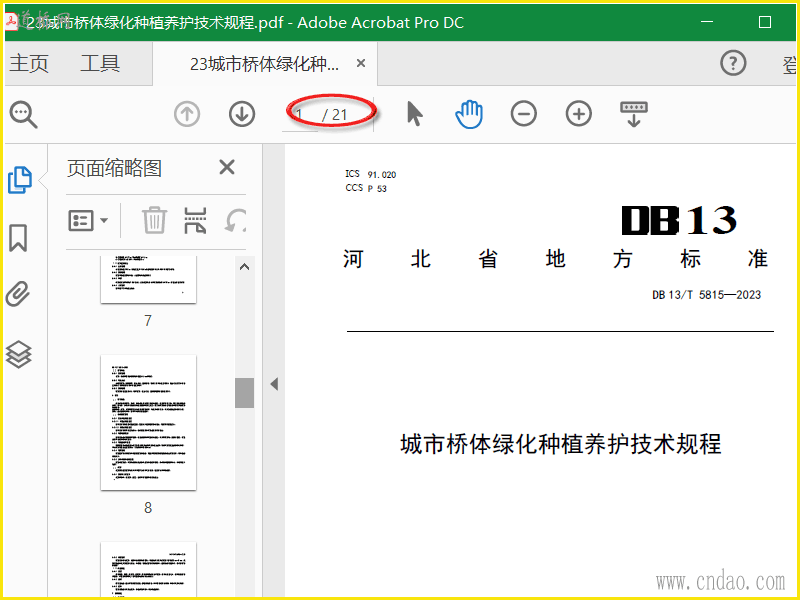This screenshot has width=800, height=600.
Task: Go to next page with down arrow
Action: tap(242, 114)
